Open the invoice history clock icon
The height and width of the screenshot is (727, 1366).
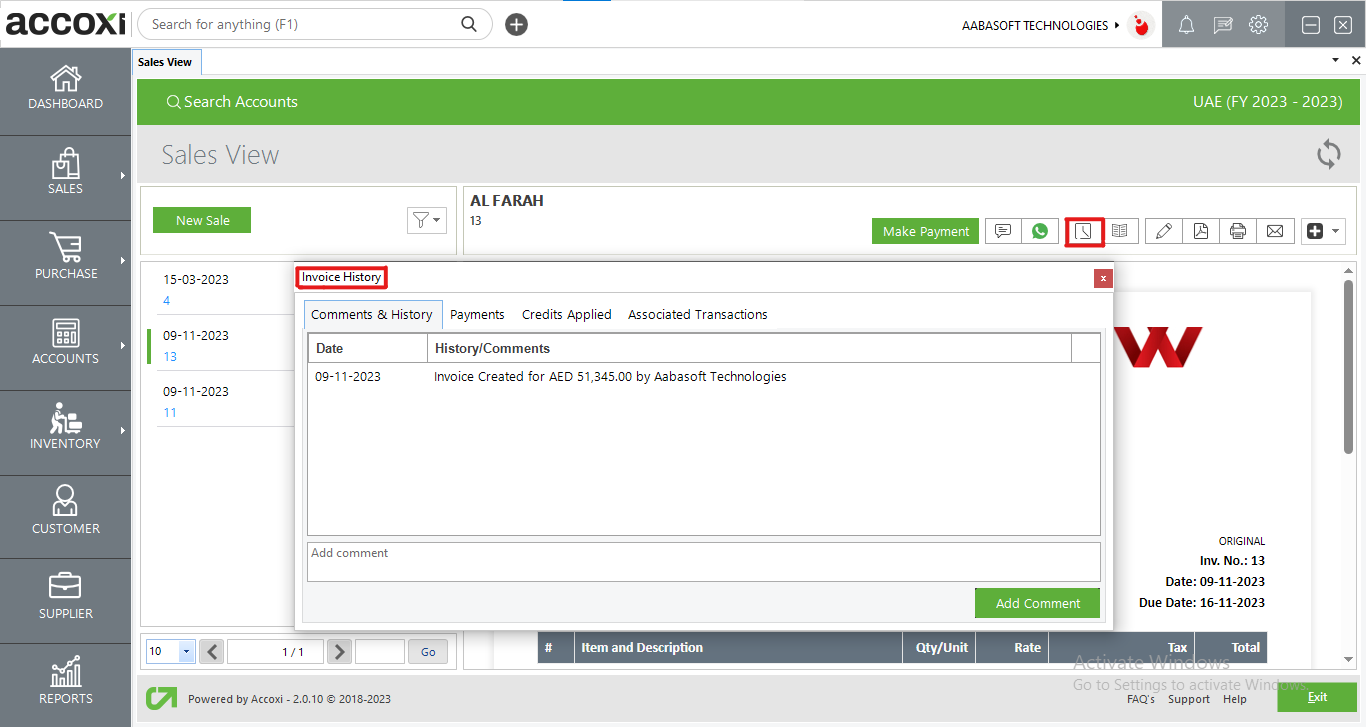[1084, 231]
